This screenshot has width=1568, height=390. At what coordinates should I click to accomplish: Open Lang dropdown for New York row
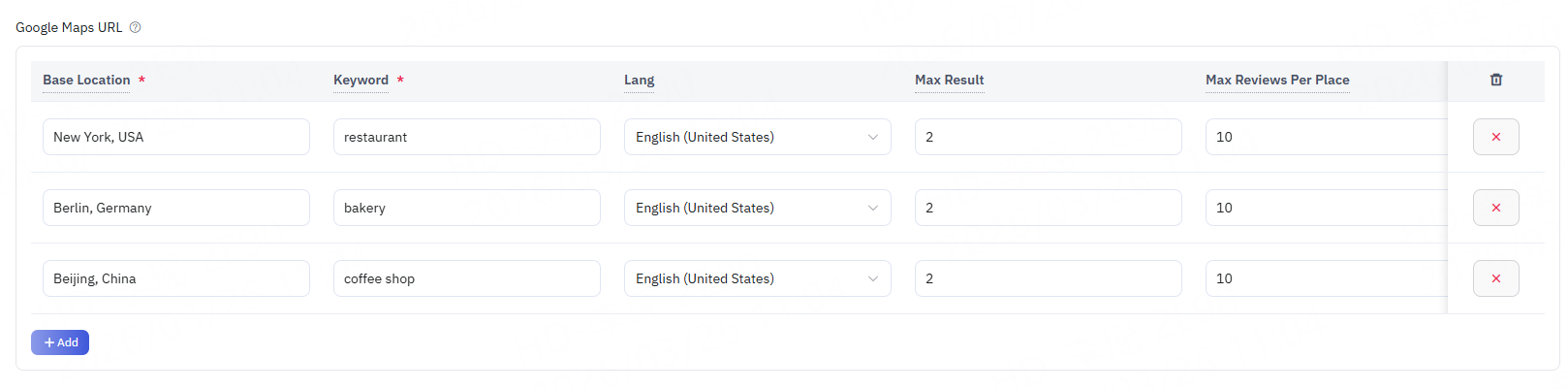pos(757,137)
